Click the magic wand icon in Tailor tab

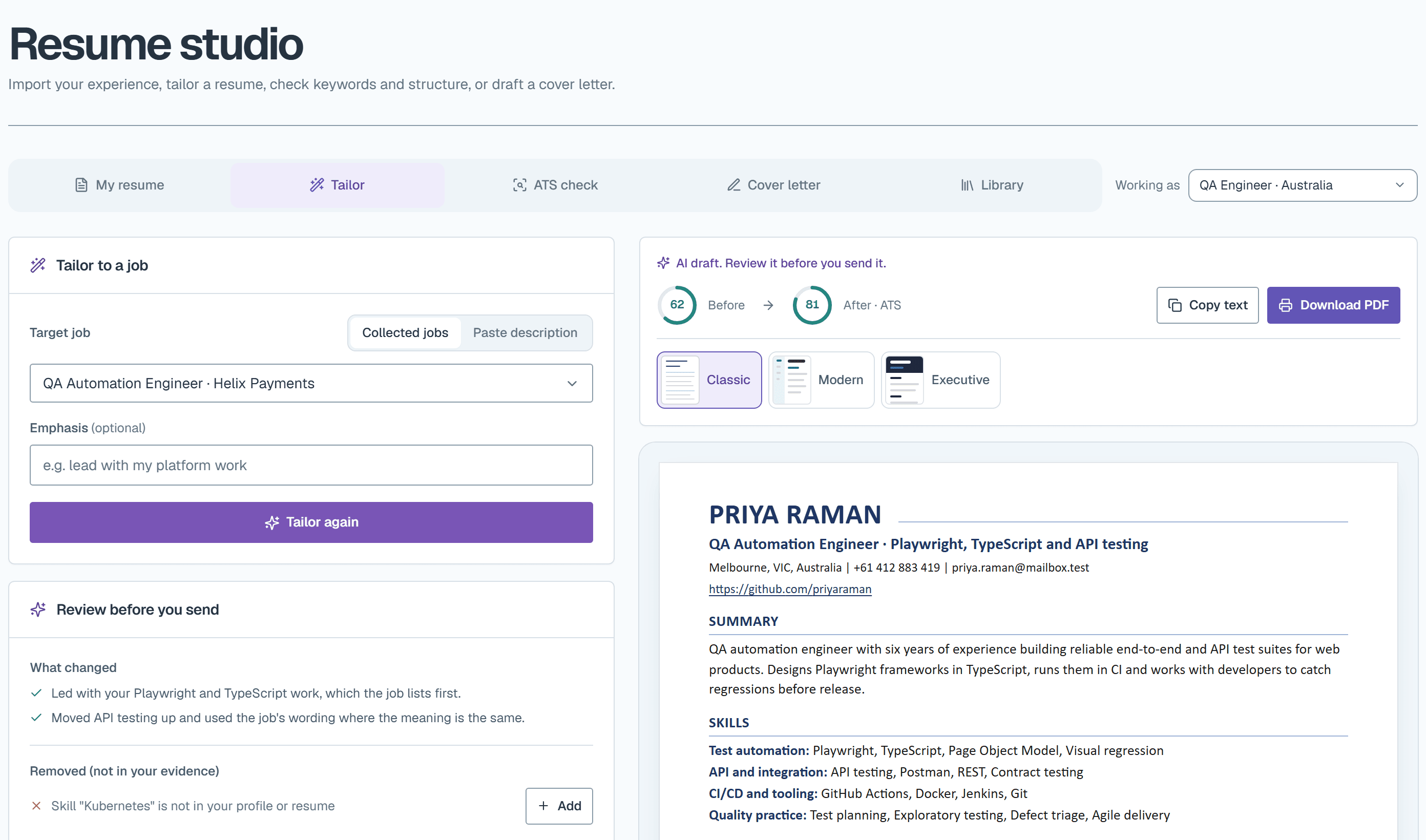tap(317, 185)
